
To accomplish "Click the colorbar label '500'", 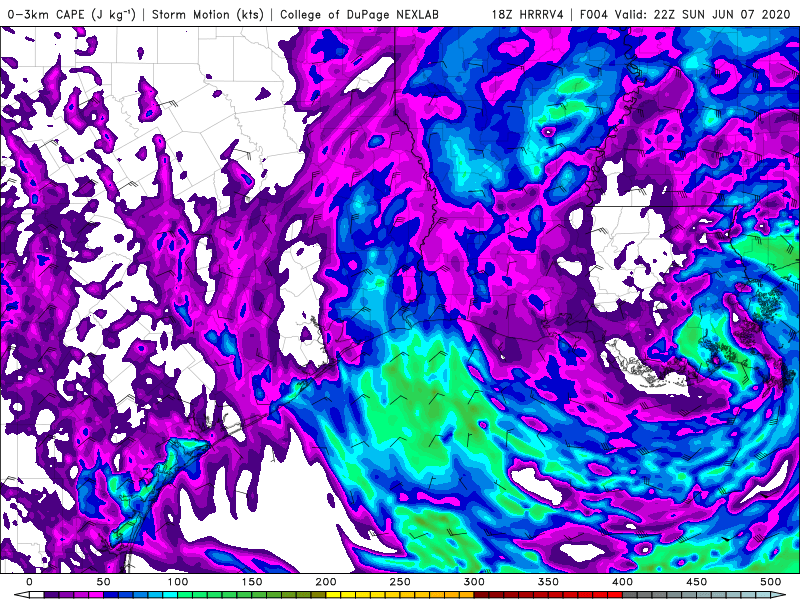I will (x=770, y=582).
